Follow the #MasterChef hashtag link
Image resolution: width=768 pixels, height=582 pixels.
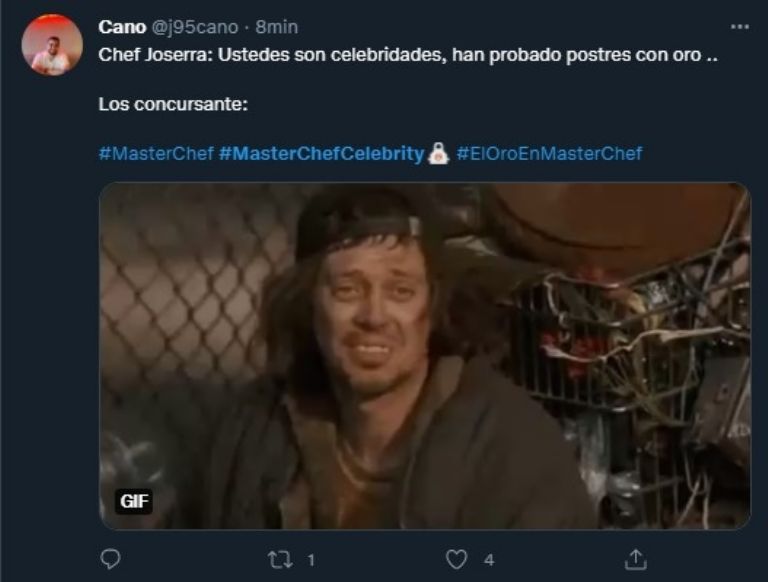click(x=156, y=154)
